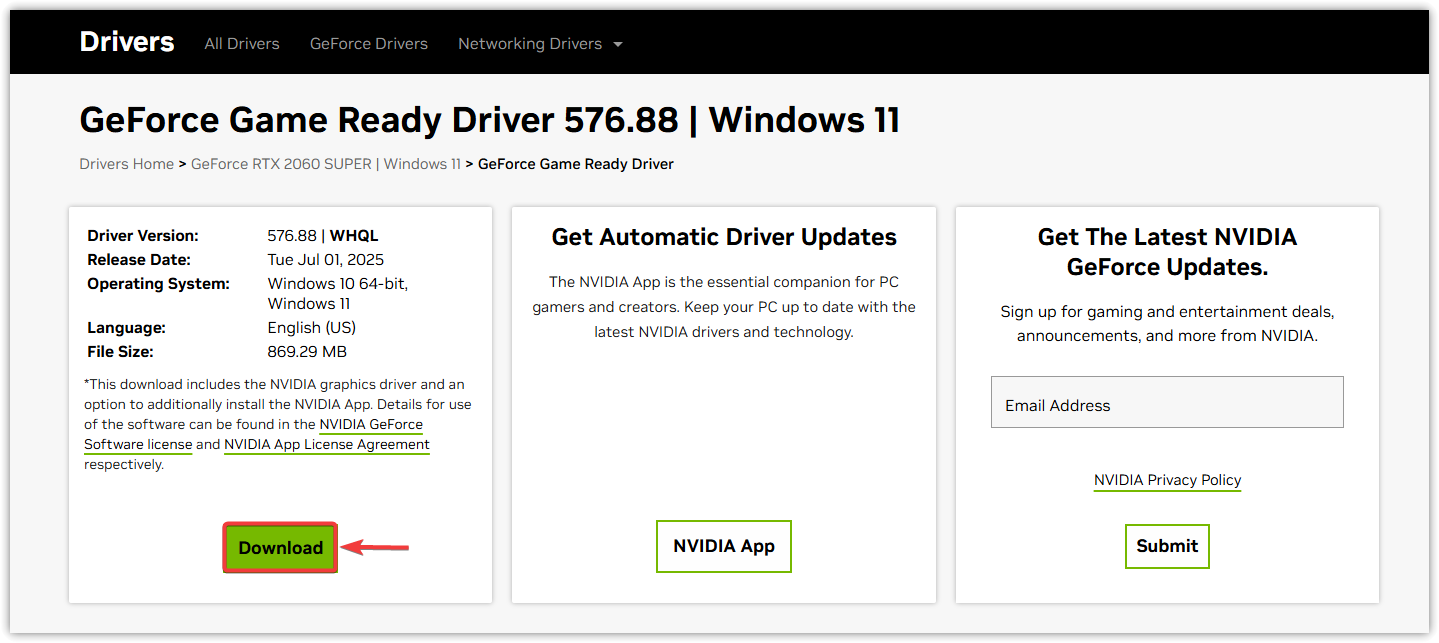Screen dimensions: 1439x643
Task: Open the All Drivers menu item
Action: click(x=242, y=44)
